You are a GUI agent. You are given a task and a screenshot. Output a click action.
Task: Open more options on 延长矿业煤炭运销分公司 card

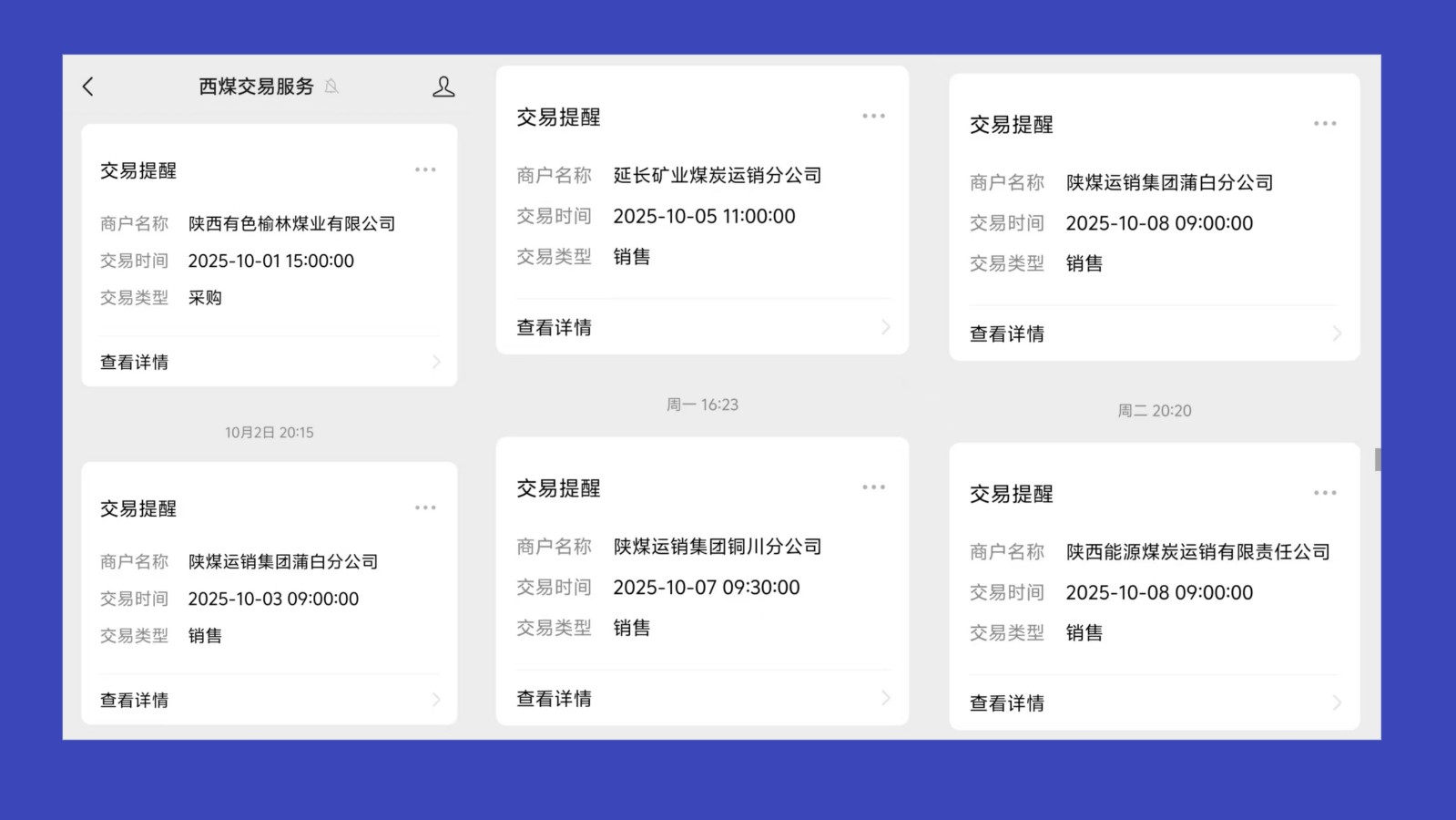[873, 117]
